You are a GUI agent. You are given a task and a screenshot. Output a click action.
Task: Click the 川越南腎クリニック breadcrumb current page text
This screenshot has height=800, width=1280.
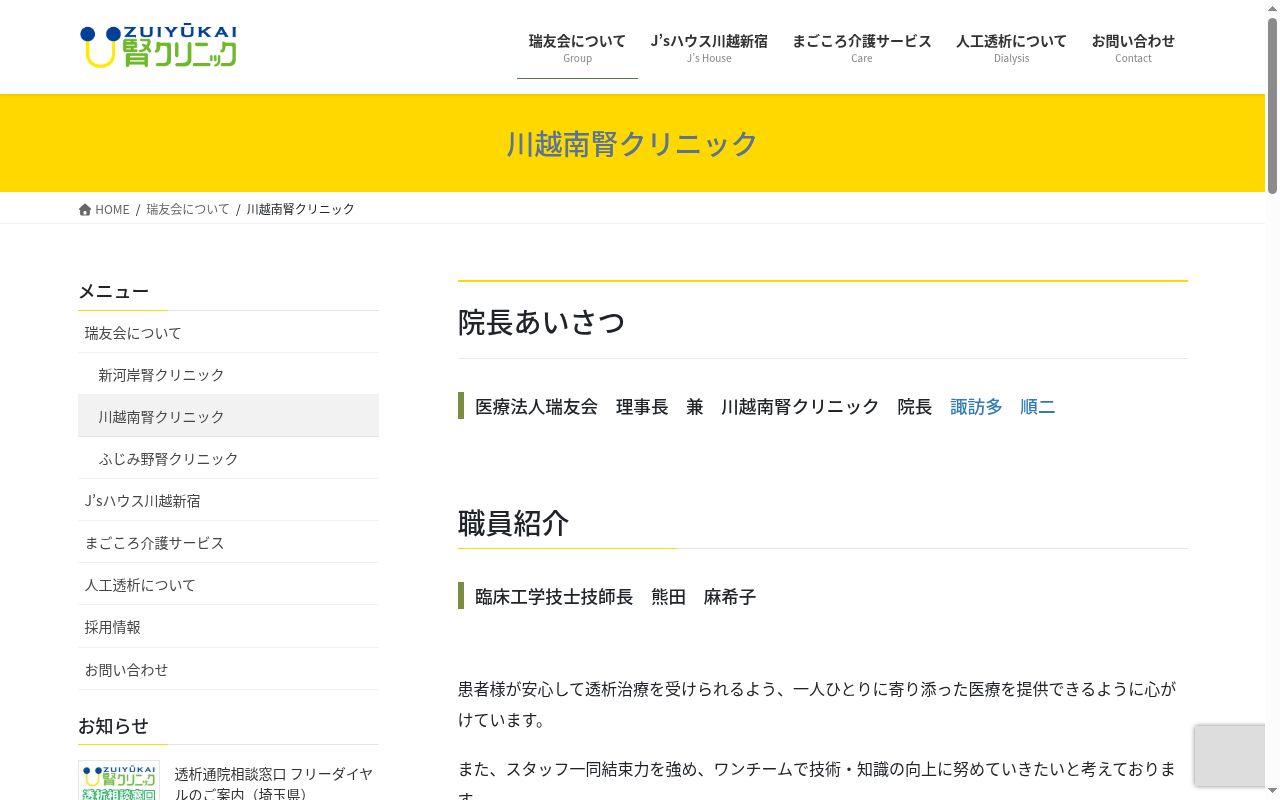(300, 209)
